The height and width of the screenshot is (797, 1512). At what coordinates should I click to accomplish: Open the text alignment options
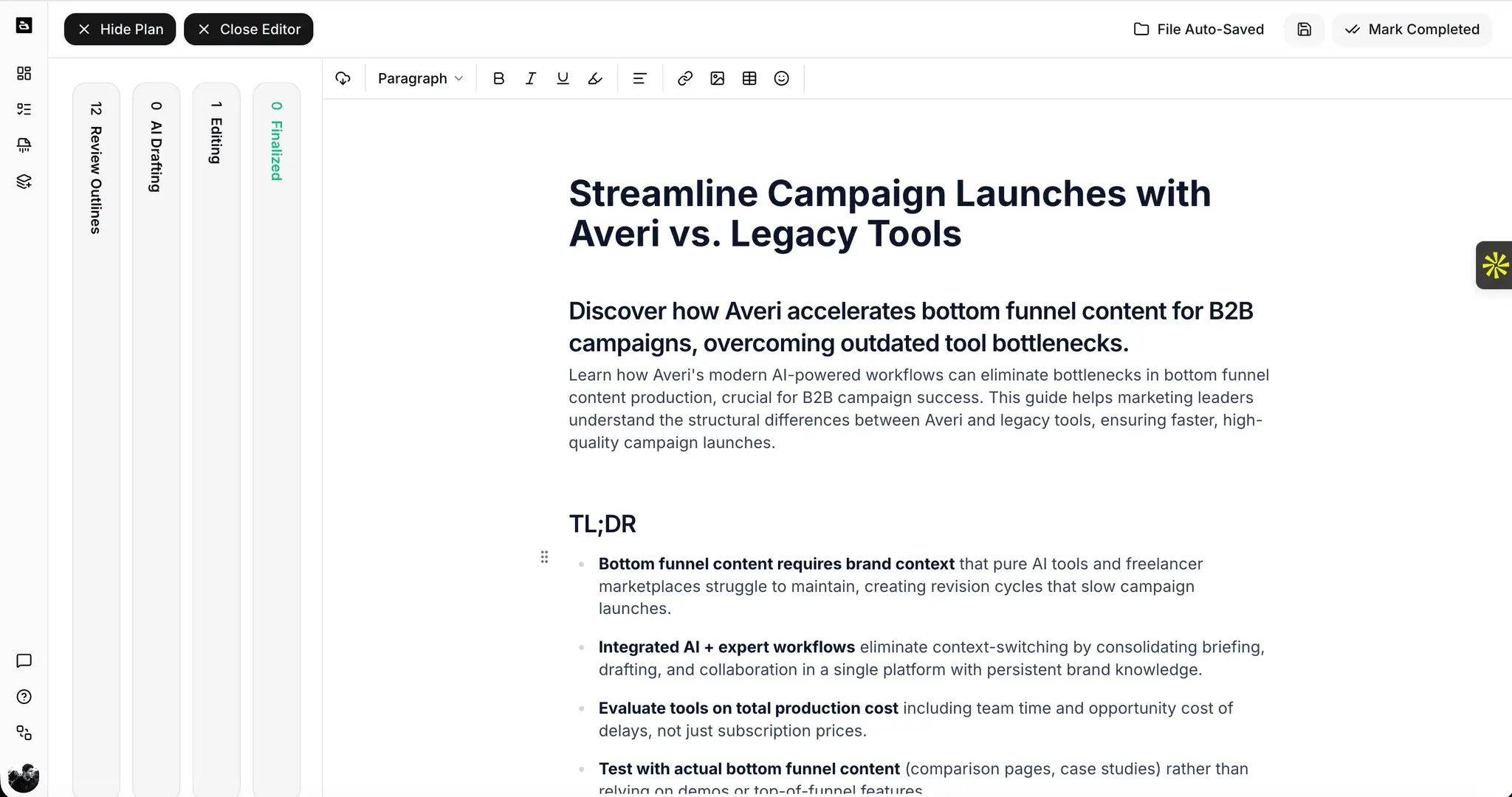click(639, 78)
